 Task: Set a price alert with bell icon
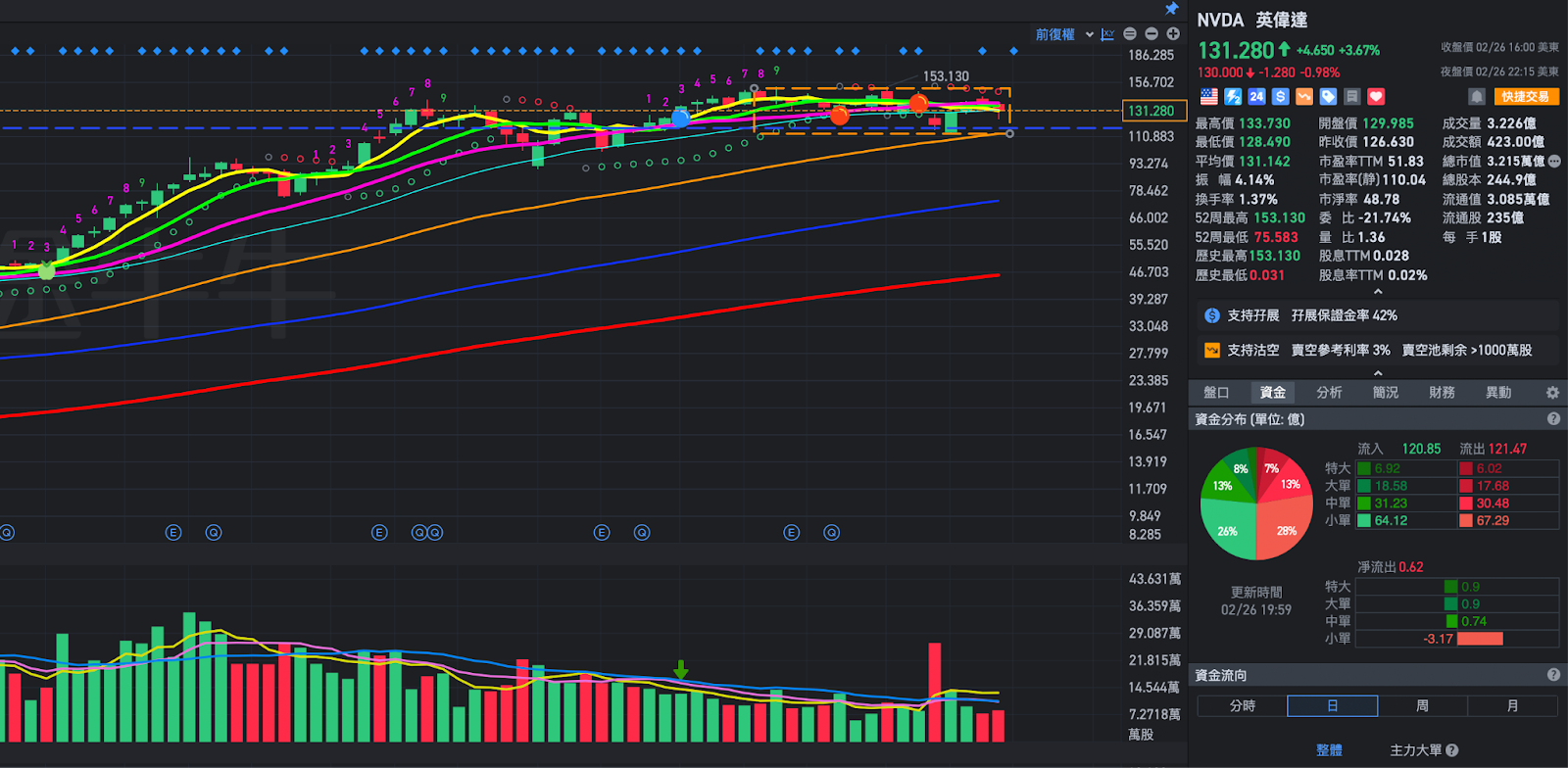click(1477, 96)
